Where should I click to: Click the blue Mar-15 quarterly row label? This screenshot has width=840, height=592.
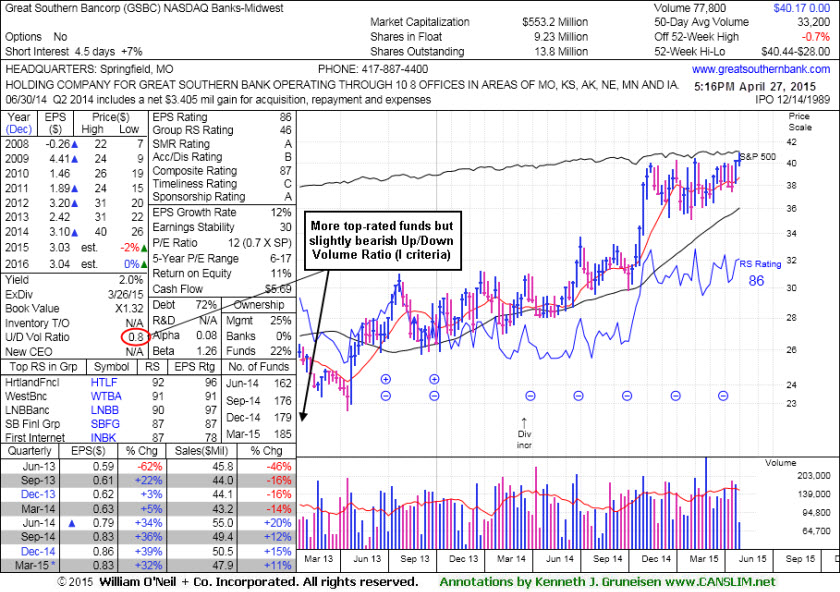36,565
